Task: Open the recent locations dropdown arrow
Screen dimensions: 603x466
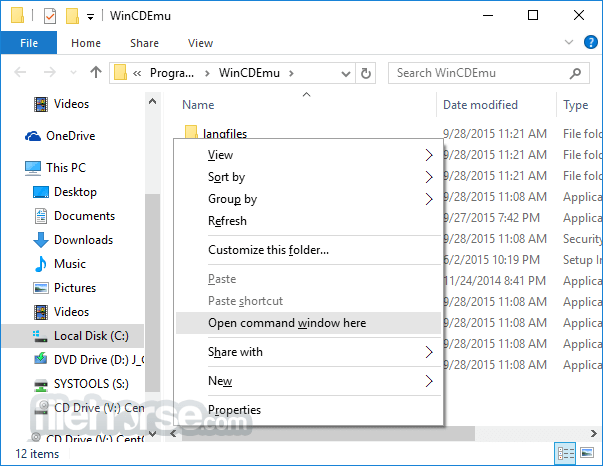Action: point(73,72)
